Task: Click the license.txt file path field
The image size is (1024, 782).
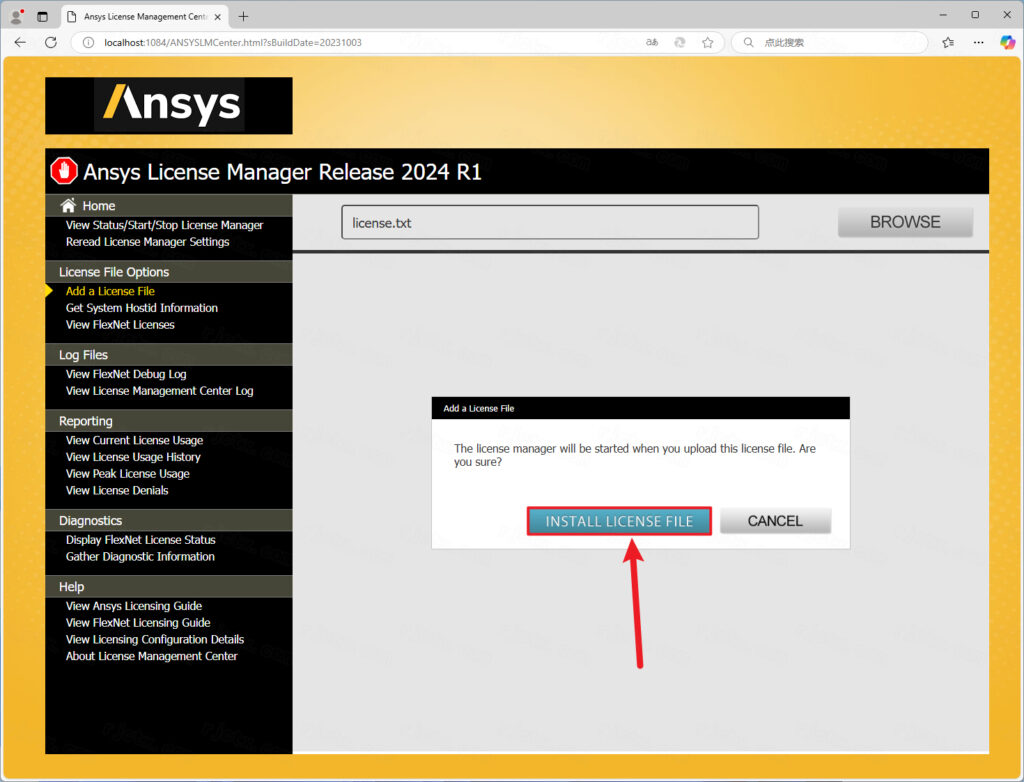Action: click(x=549, y=222)
